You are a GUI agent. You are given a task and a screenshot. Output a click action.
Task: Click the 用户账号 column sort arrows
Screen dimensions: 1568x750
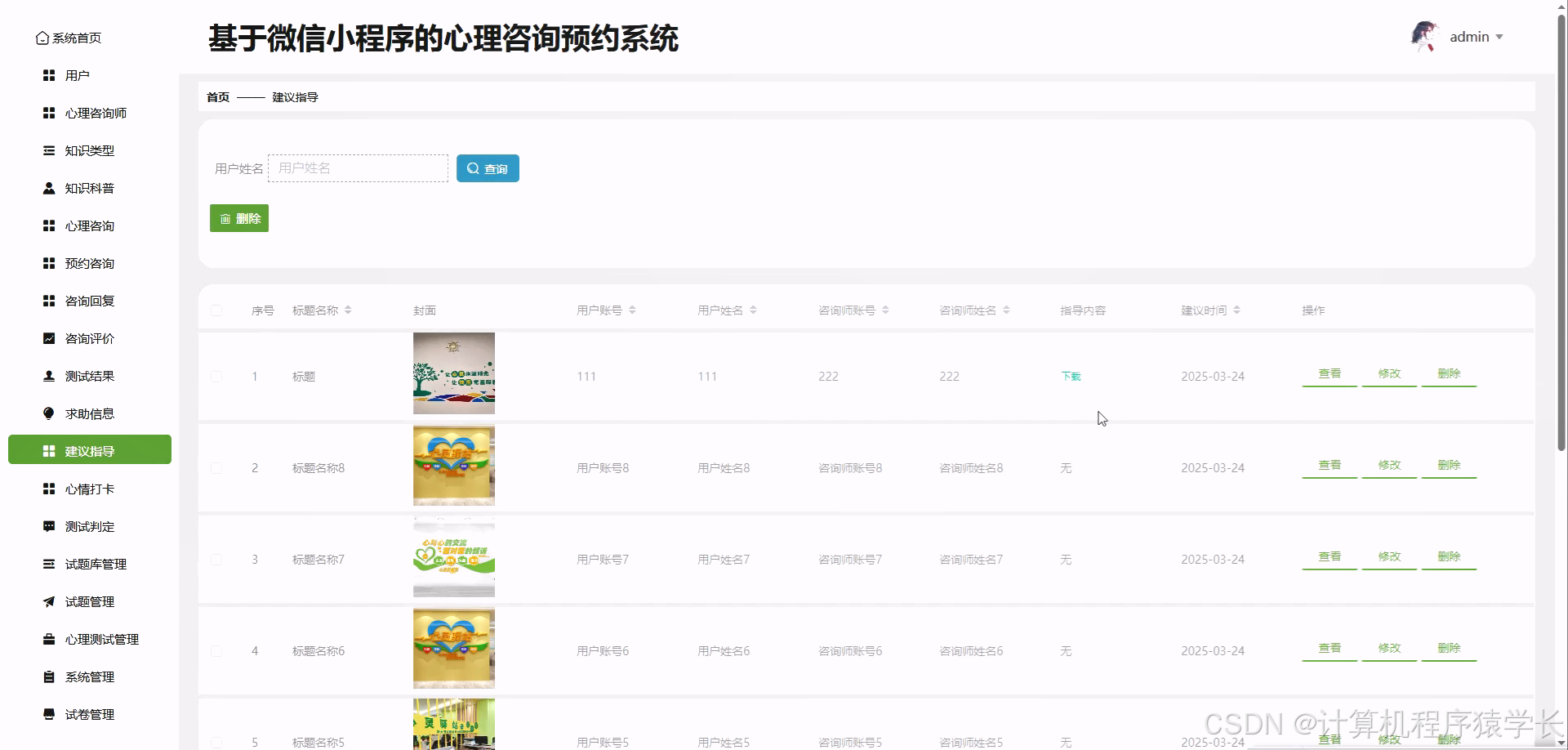coord(634,310)
